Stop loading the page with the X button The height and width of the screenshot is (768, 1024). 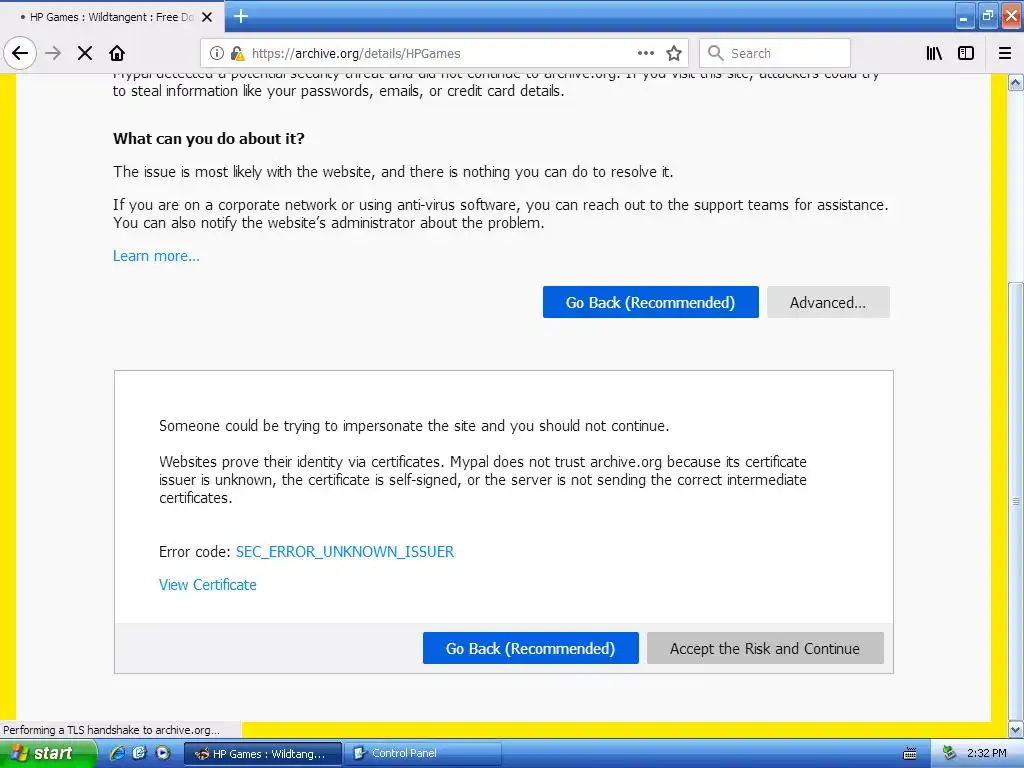85,54
